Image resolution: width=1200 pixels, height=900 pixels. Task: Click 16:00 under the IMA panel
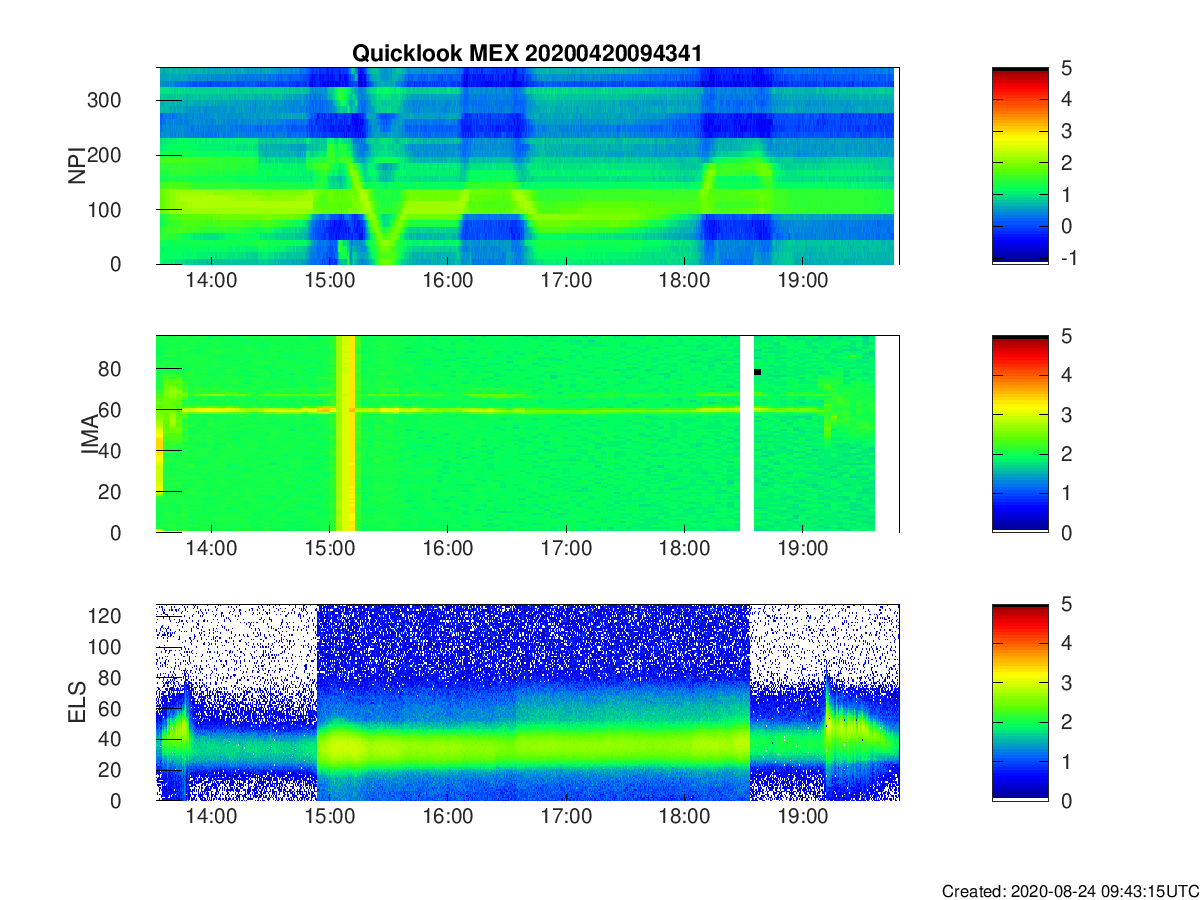point(448,549)
